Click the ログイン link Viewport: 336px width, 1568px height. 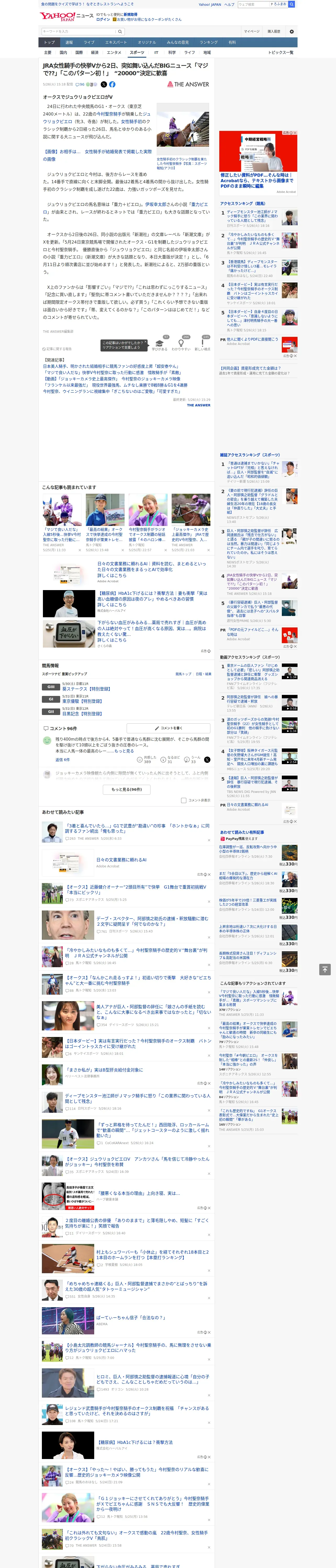click(x=103, y=20)
